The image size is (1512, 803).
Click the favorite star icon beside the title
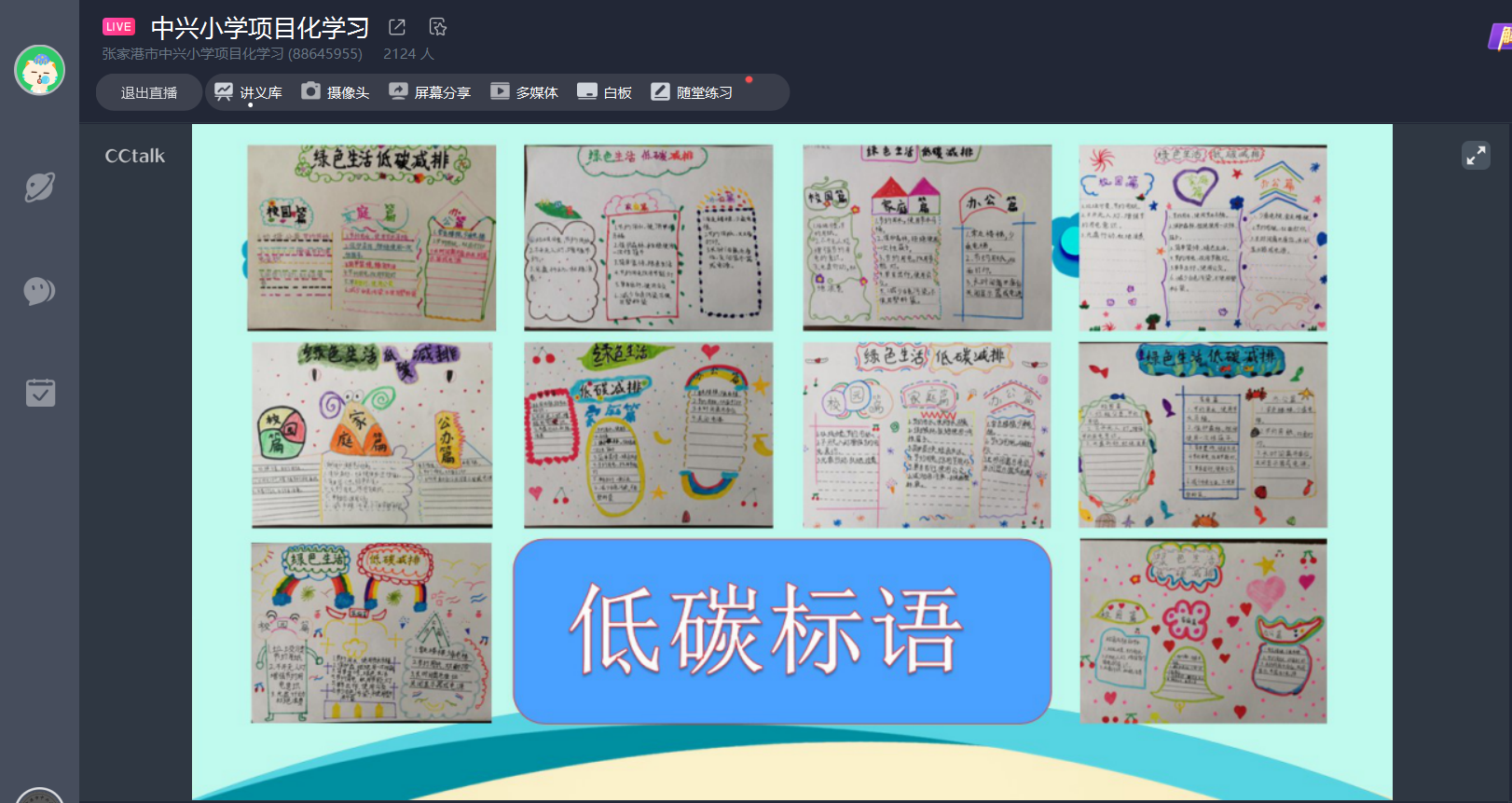pos(438,27)
